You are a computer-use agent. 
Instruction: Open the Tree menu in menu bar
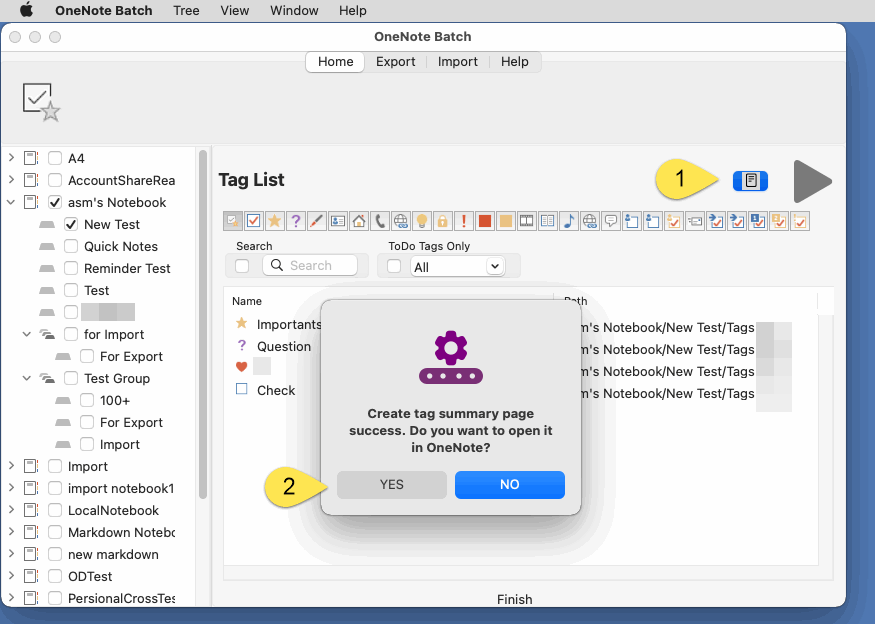coord(186,11)
